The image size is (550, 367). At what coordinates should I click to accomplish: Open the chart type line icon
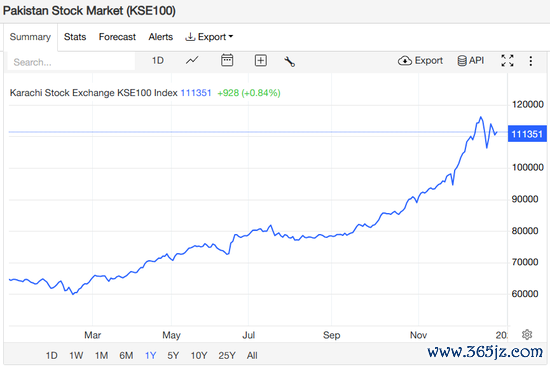tap(192, 61)
